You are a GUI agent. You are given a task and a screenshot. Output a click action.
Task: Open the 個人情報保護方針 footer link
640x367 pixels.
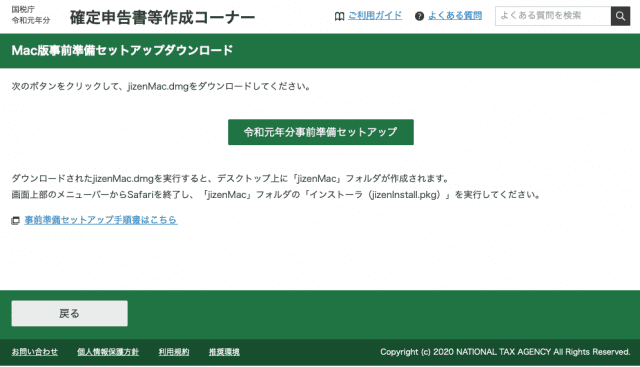point(108,352)
